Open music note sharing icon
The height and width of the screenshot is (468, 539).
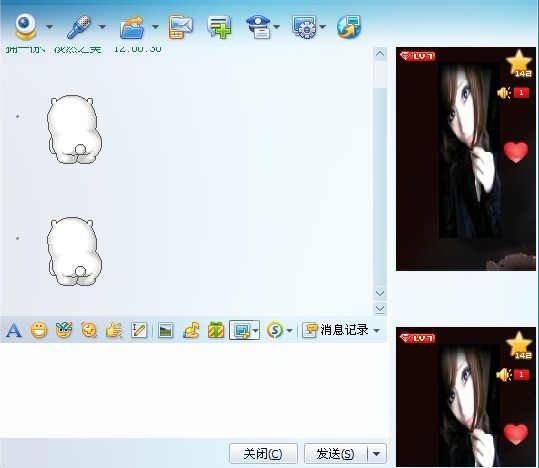[191, 330]
